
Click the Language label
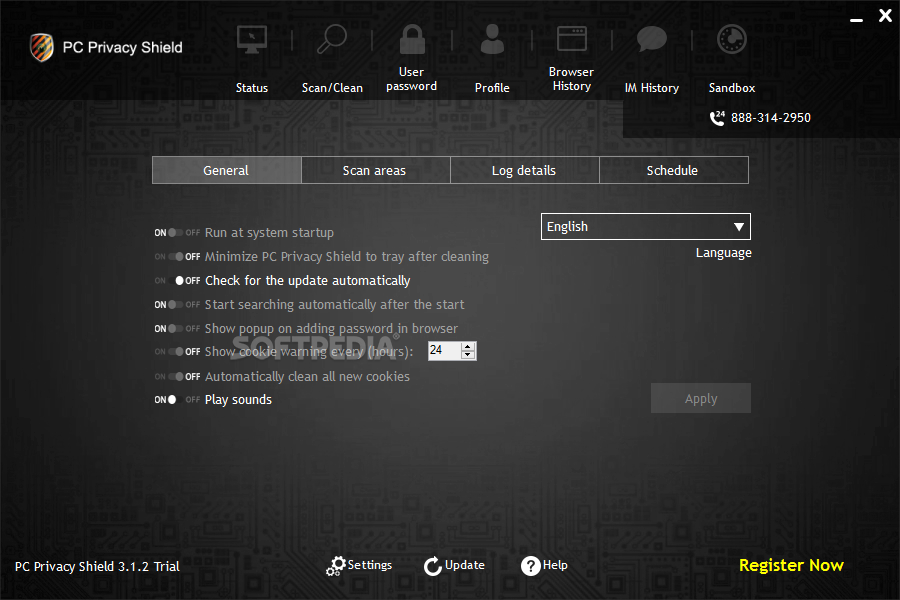pos(724,253)
